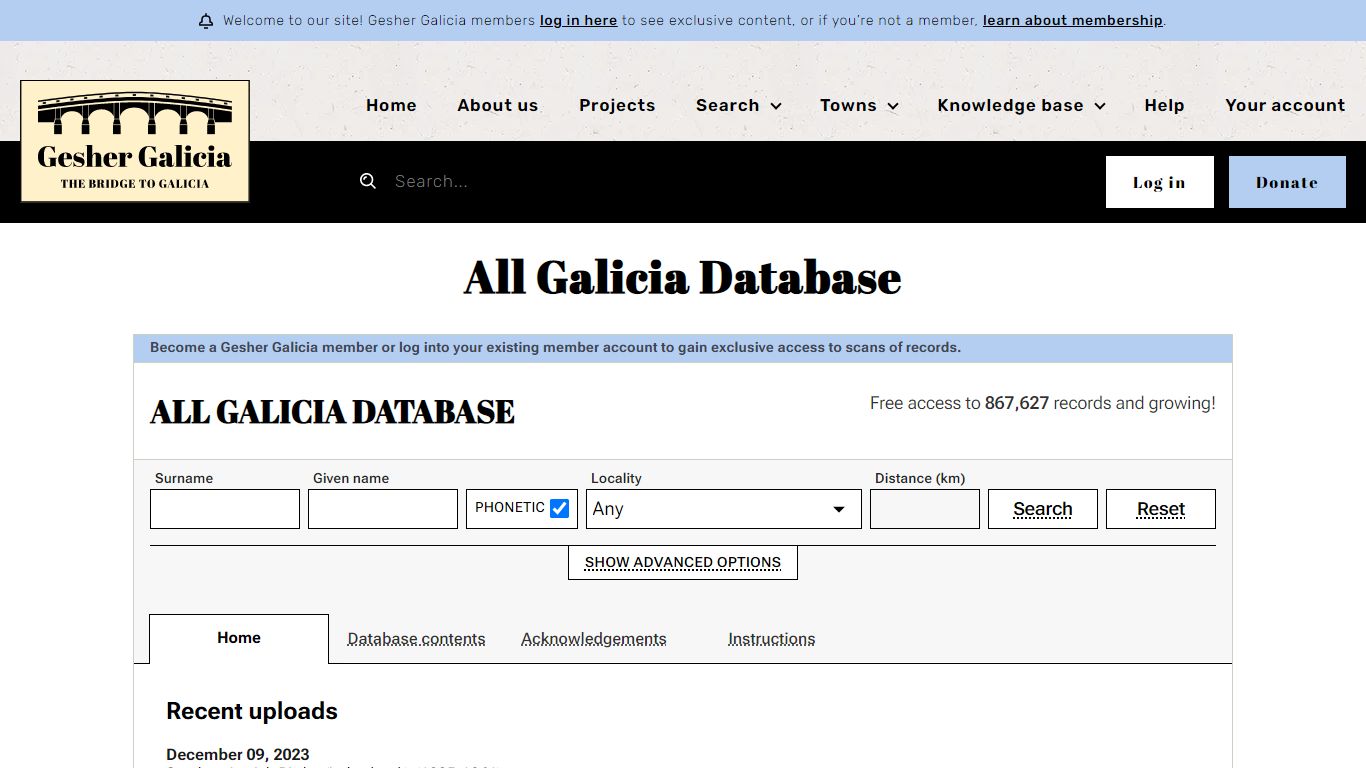This screenshot has height=768, width=1366.
Task: Select the Home tab in database panel
Action: tap(239, 638)
